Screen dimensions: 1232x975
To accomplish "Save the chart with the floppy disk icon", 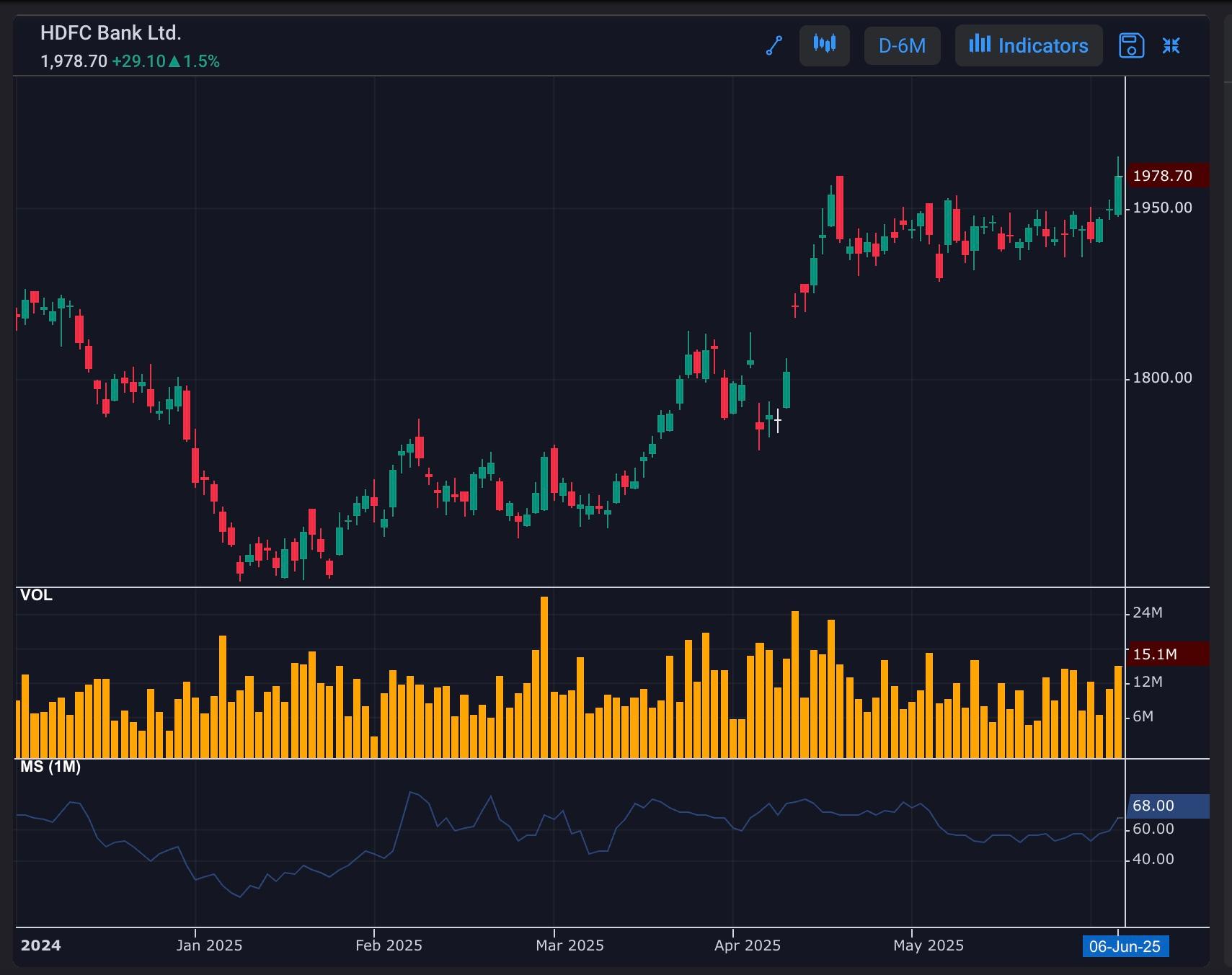I will click(1131, 45).
